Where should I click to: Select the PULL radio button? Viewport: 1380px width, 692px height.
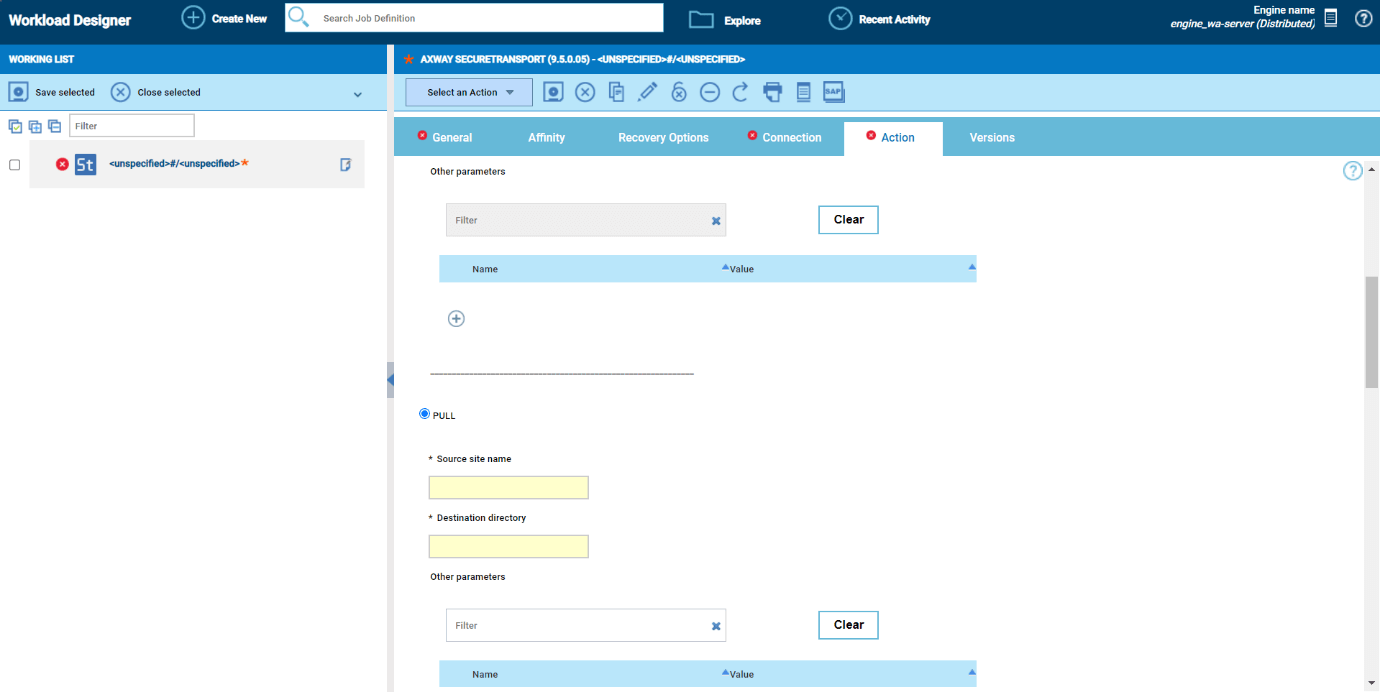[425, 414]
